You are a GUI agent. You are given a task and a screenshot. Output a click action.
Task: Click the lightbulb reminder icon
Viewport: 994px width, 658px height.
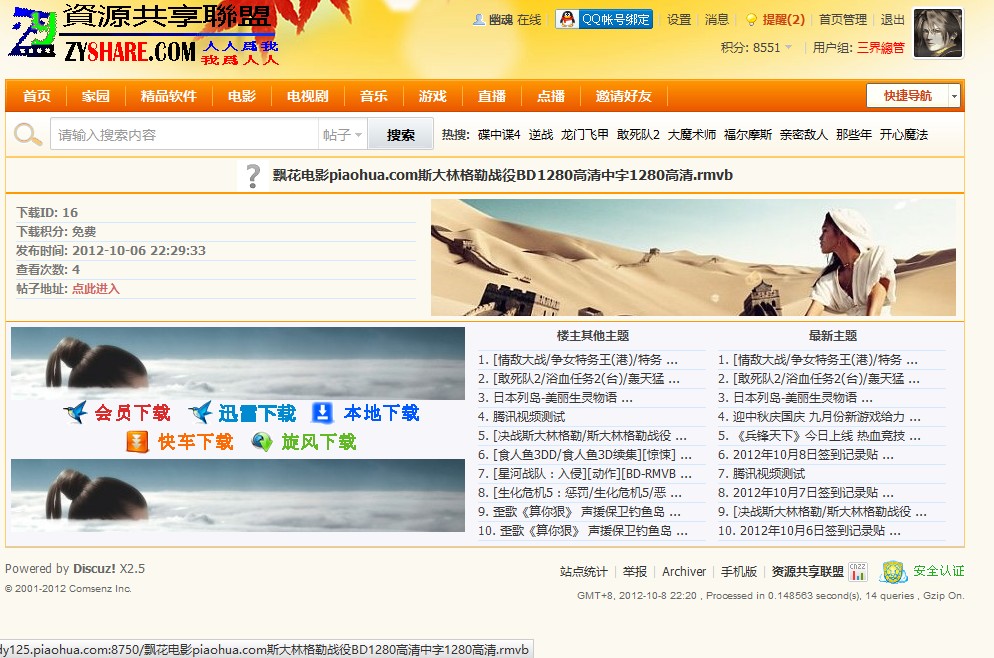[x=751, y=20]
